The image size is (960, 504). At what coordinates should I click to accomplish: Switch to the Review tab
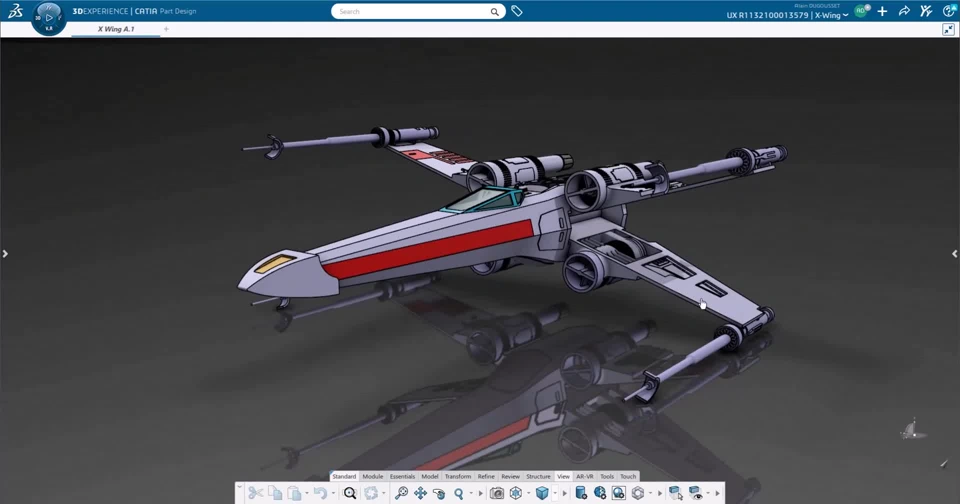pos(511,476)
